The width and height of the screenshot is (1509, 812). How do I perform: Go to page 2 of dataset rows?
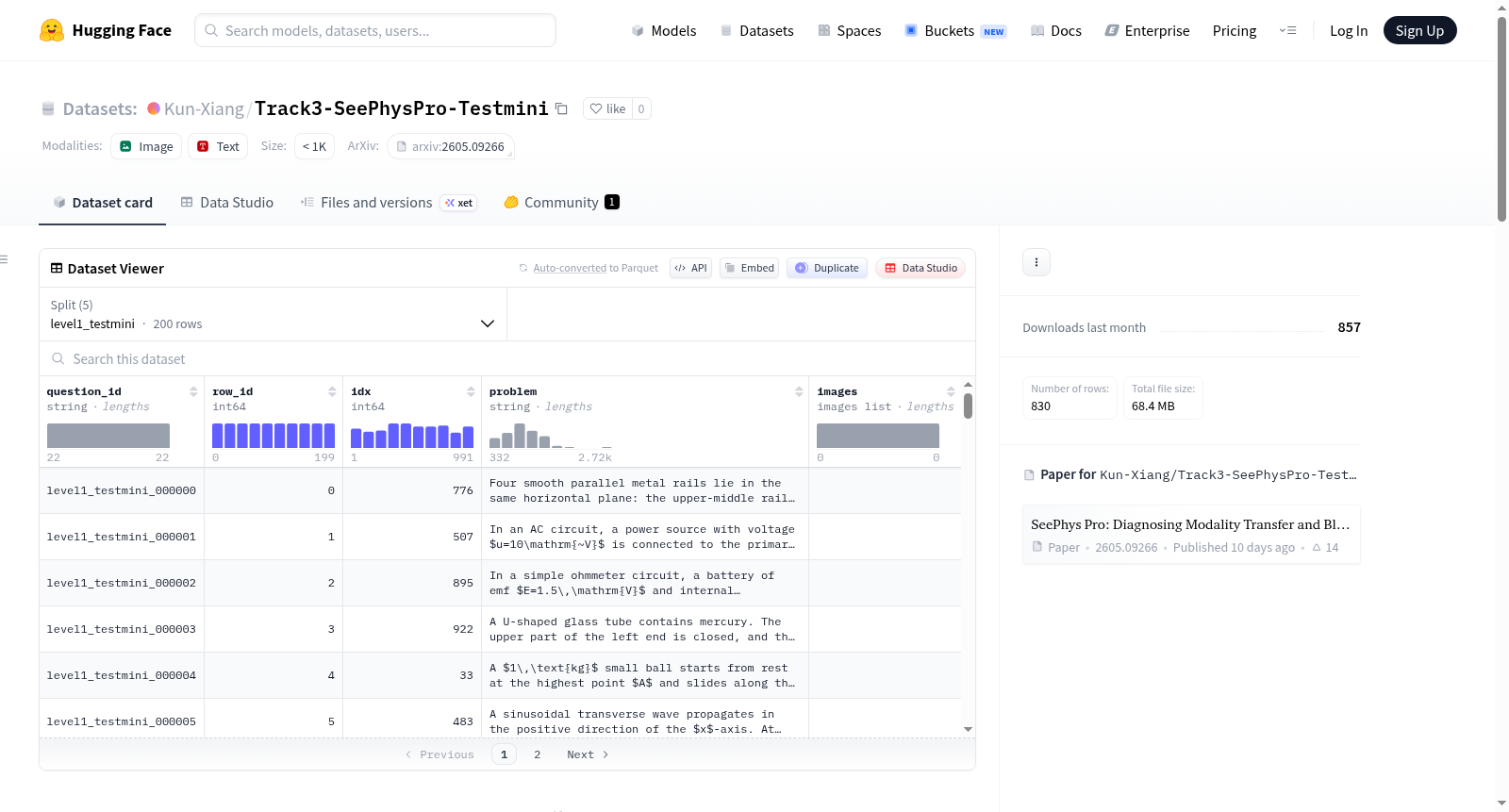(538, 754)
